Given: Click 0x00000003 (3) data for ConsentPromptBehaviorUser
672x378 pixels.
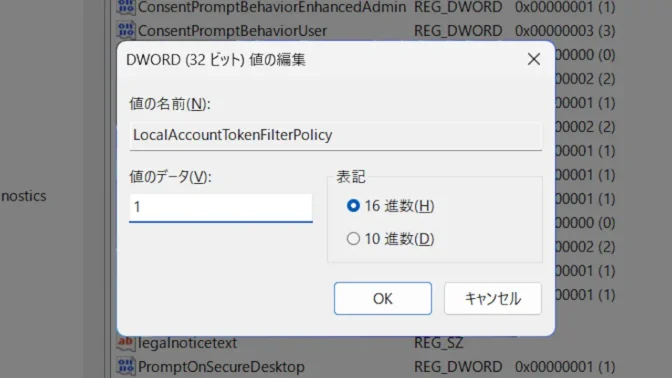Looking at the screenshot, I should (x=565, y=31).
